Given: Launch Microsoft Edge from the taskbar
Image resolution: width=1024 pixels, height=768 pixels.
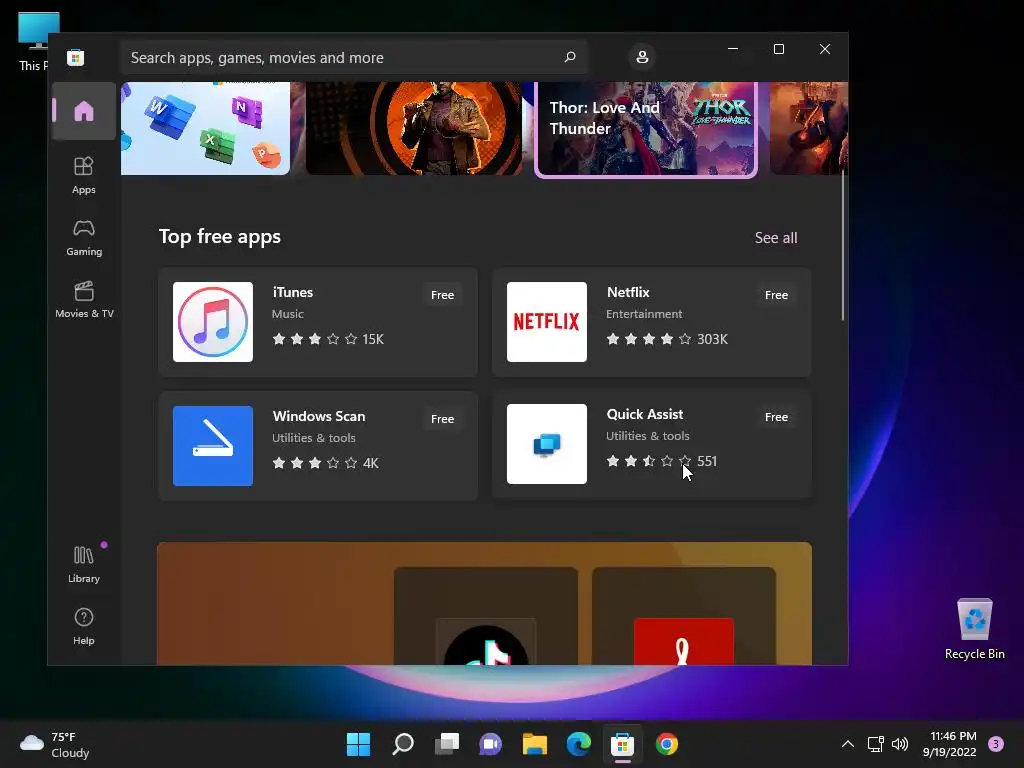Looking at the screenshot, I should pos(579,744).
